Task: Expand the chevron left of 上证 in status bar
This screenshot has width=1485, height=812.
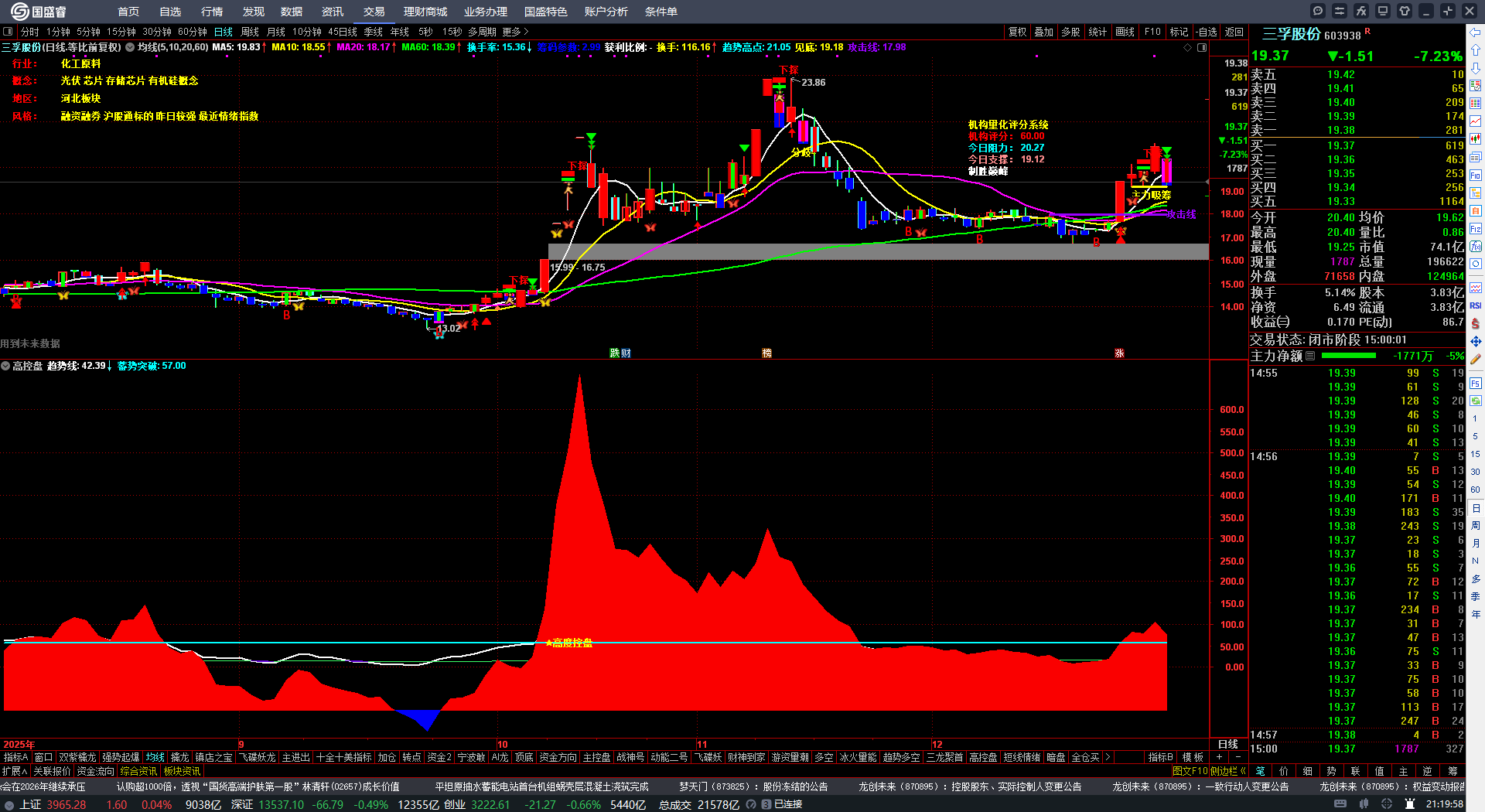Action: [x=9, y=804]
